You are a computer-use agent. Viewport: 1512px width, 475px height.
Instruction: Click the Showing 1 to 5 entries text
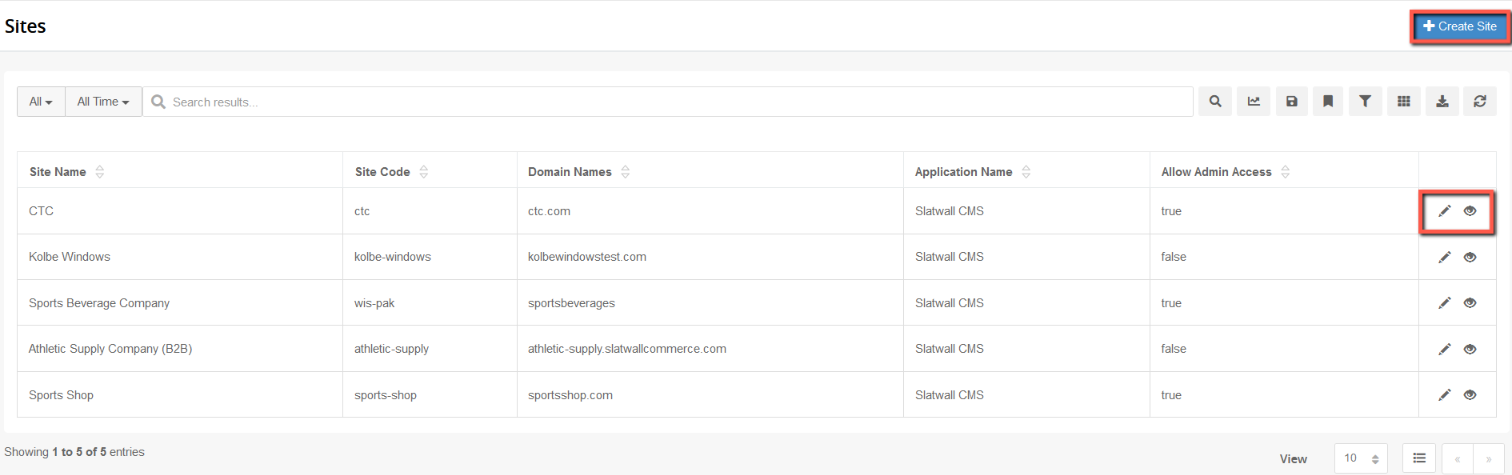click(x=74, y=452)
